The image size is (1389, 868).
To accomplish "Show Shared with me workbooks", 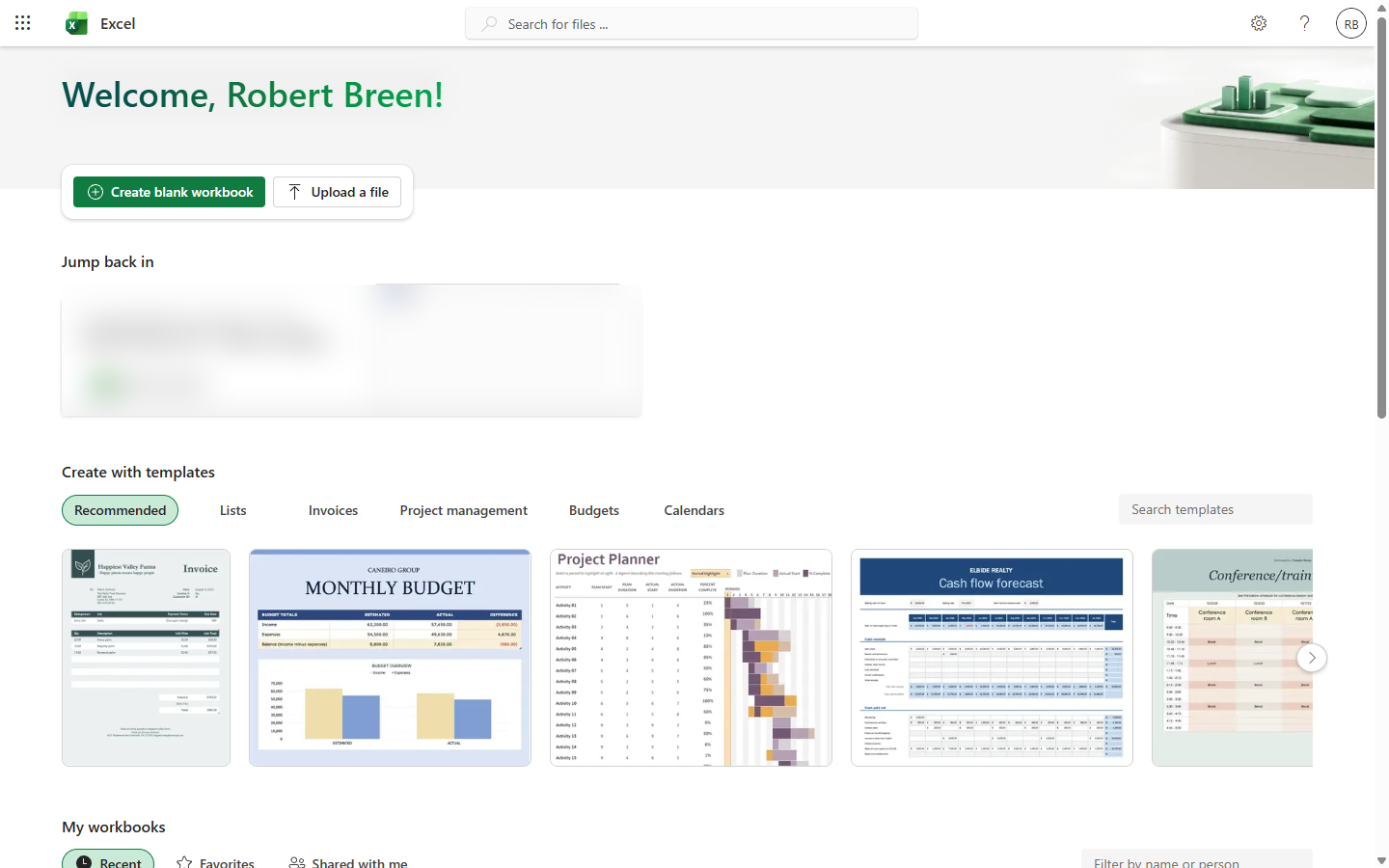I will point(348,862).
